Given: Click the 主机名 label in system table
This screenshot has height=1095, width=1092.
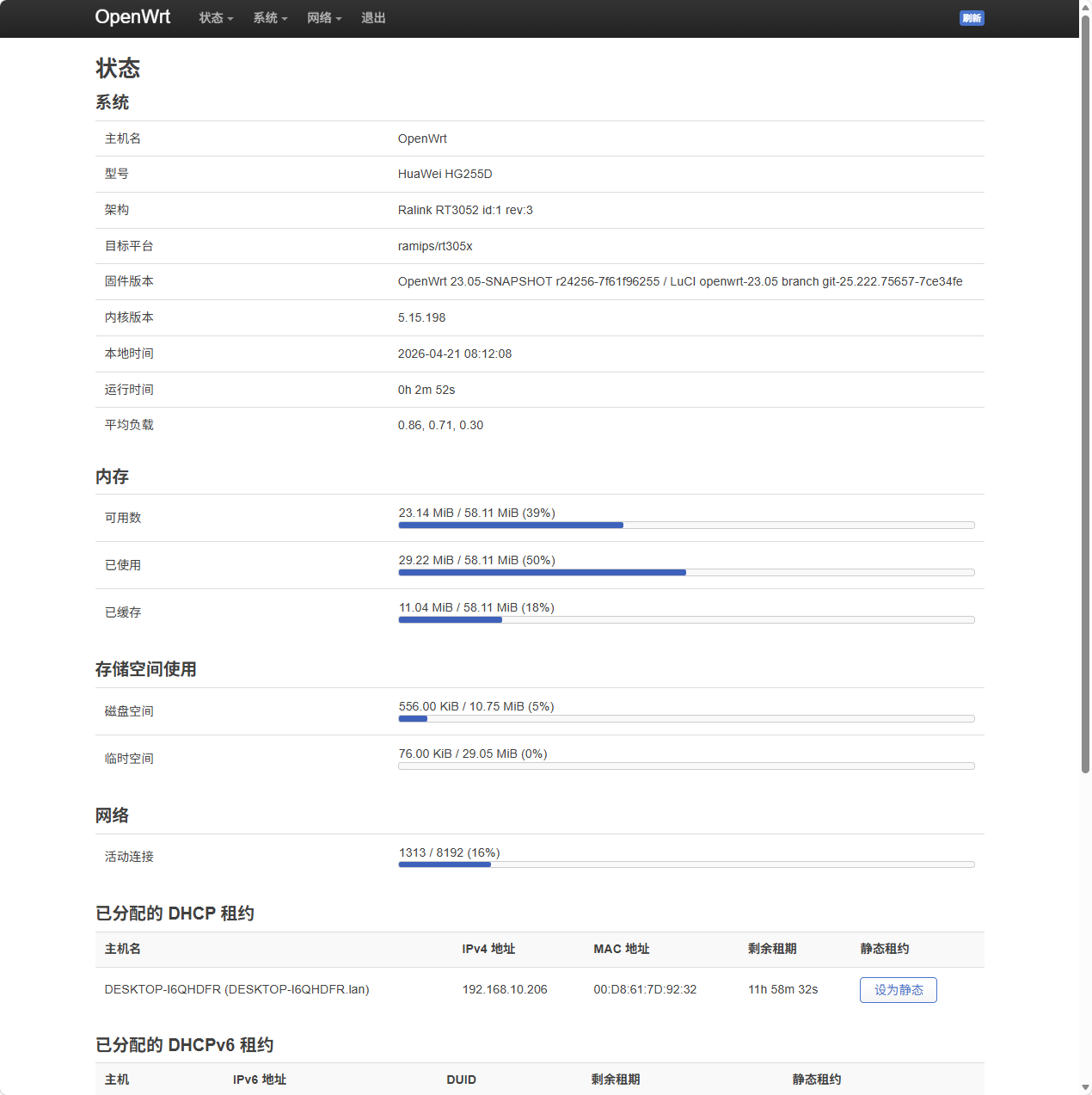Looking at the screenshot, I should pos(123,138).
